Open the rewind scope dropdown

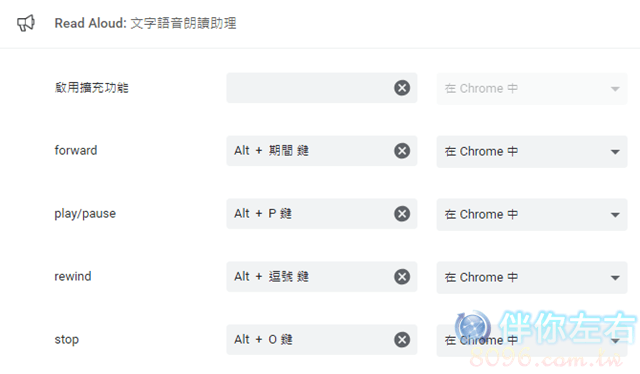point(532,277)
